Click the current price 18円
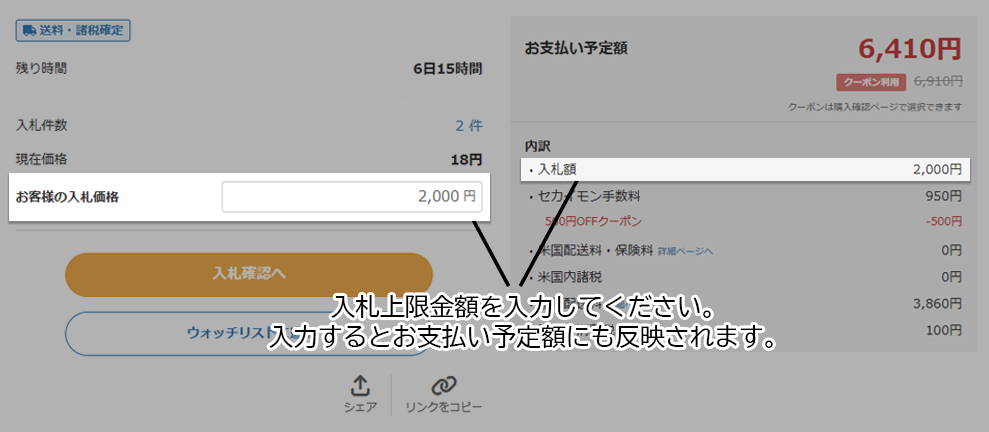 (x=467, y=160)
